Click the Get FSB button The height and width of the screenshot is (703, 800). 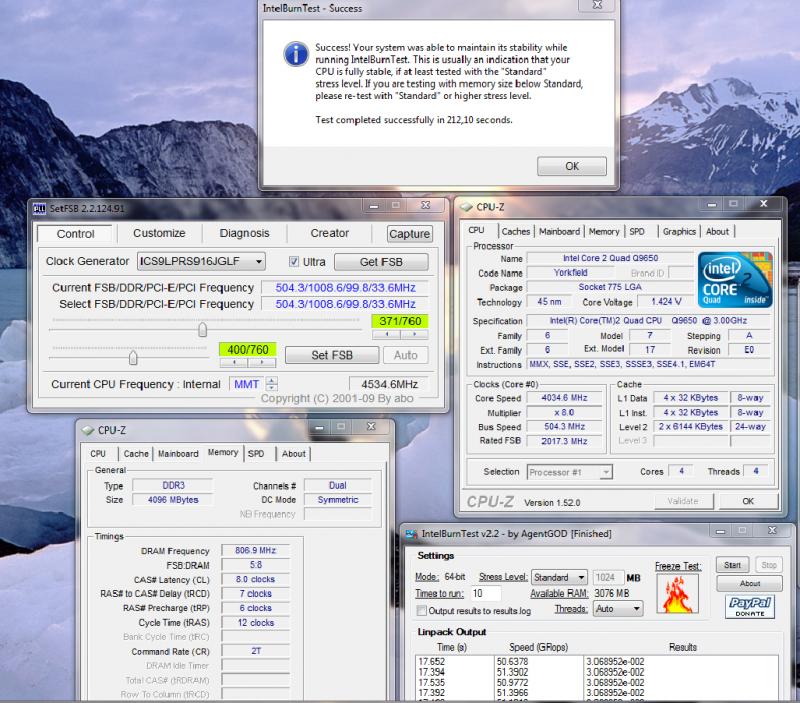[381, 262]
